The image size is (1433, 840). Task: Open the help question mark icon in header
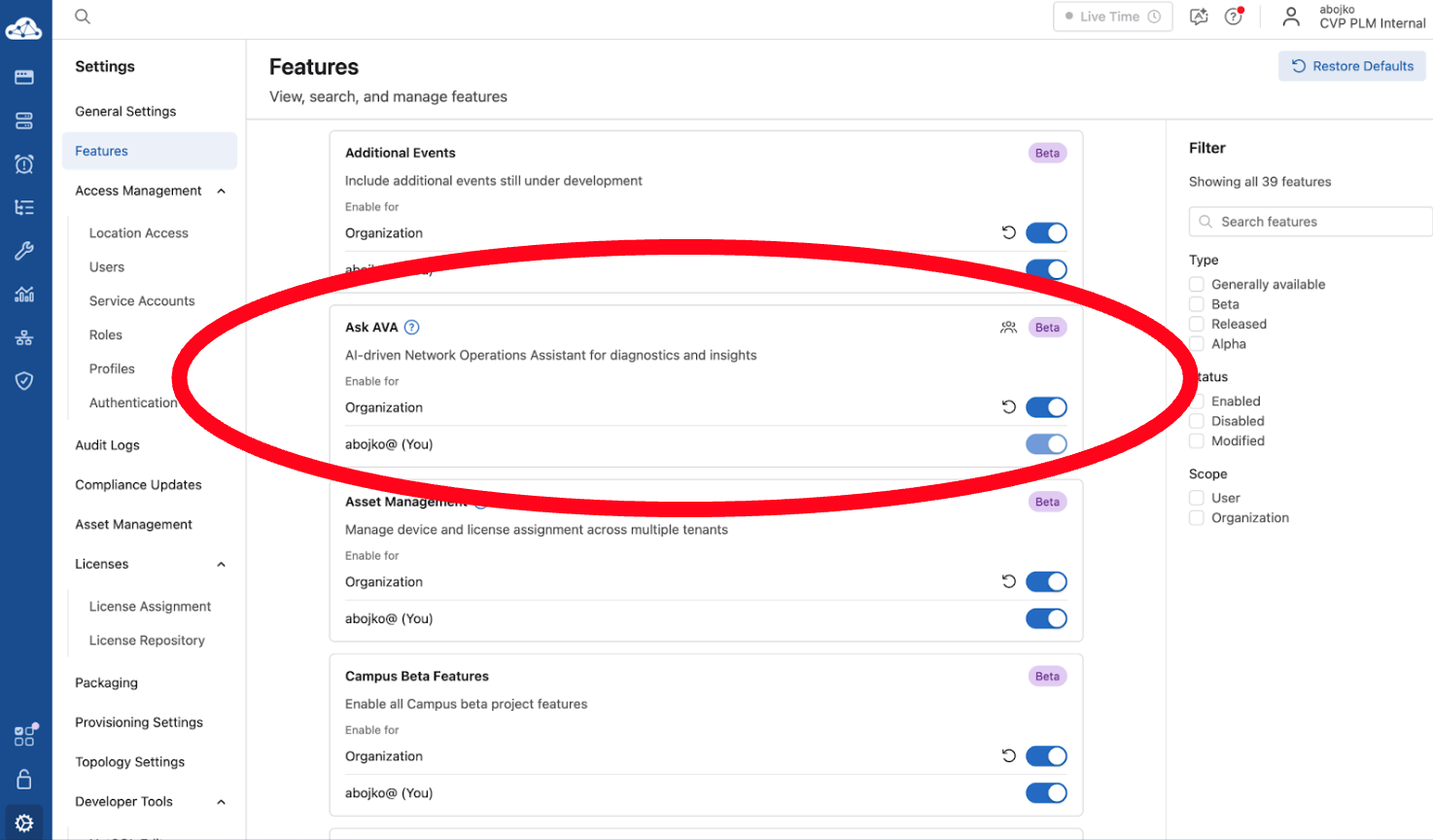click(1233, 17)
